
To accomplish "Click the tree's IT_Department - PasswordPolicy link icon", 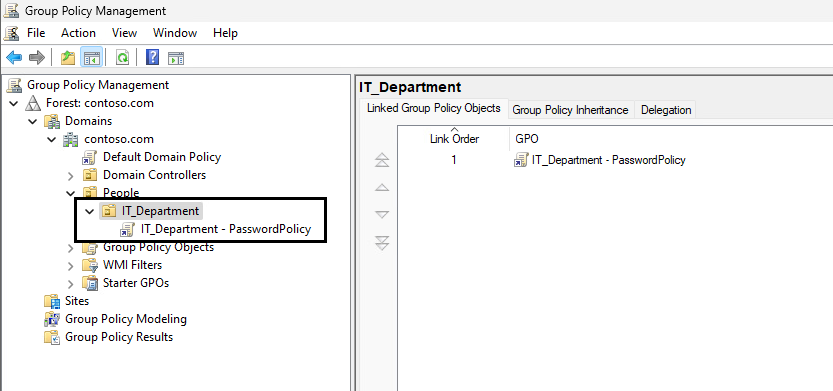I will point(128,230).
